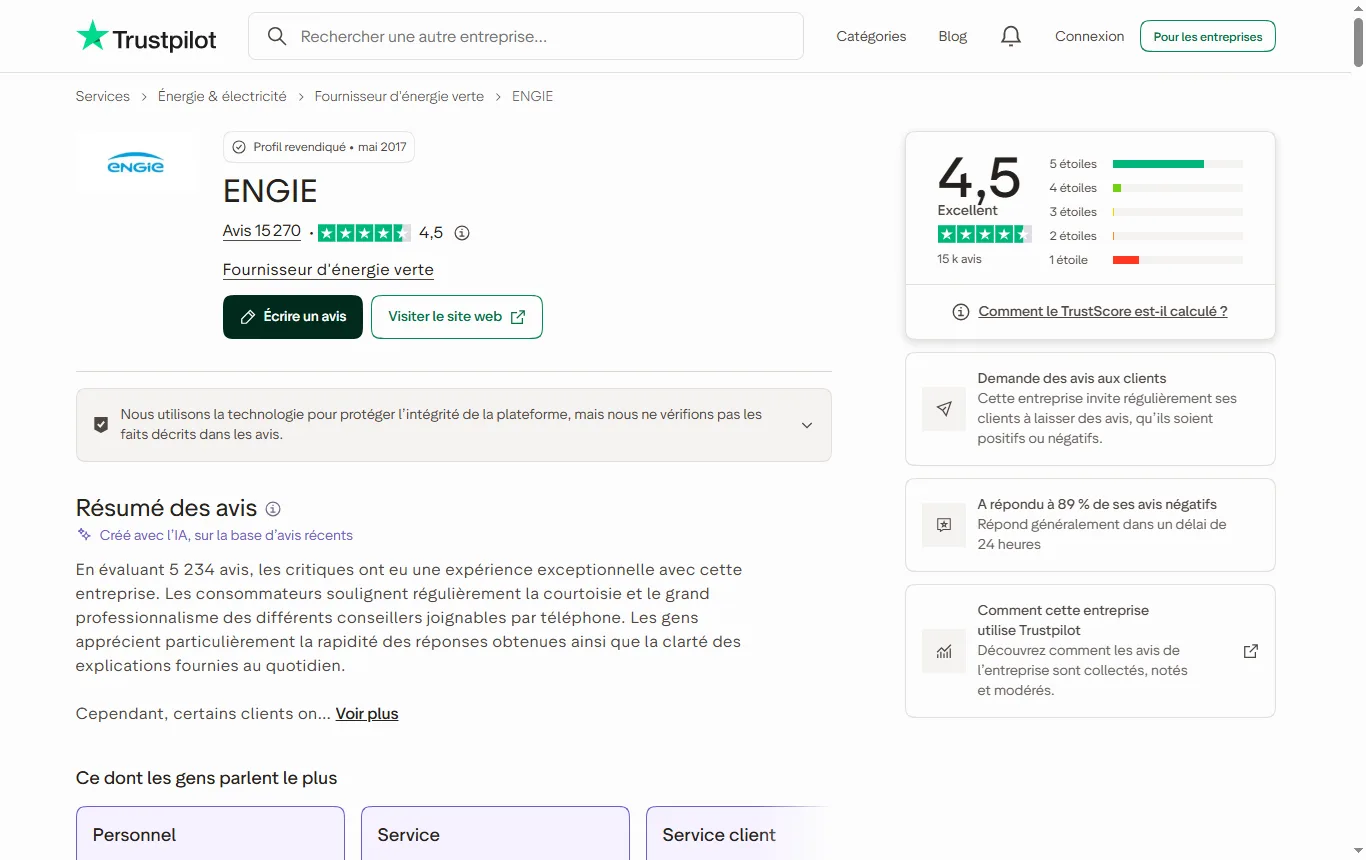Filter reviews by the 2 étoiles row
Viewport: 1366px width, 860px height.
[1146, 236]
